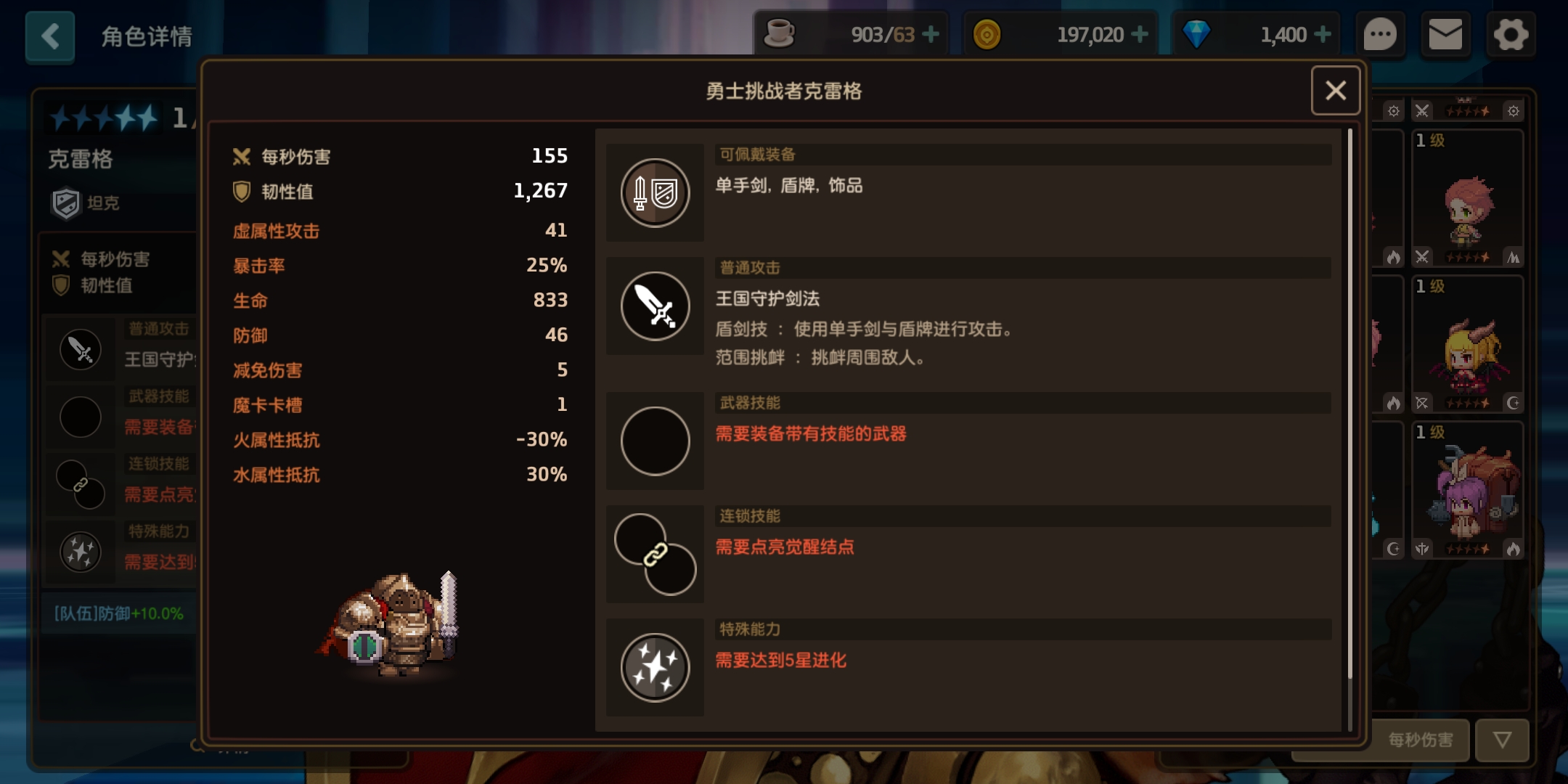Open the chat bubble icon
The height and width of the screenshot is (784, 1568).
click(1380, 34)
